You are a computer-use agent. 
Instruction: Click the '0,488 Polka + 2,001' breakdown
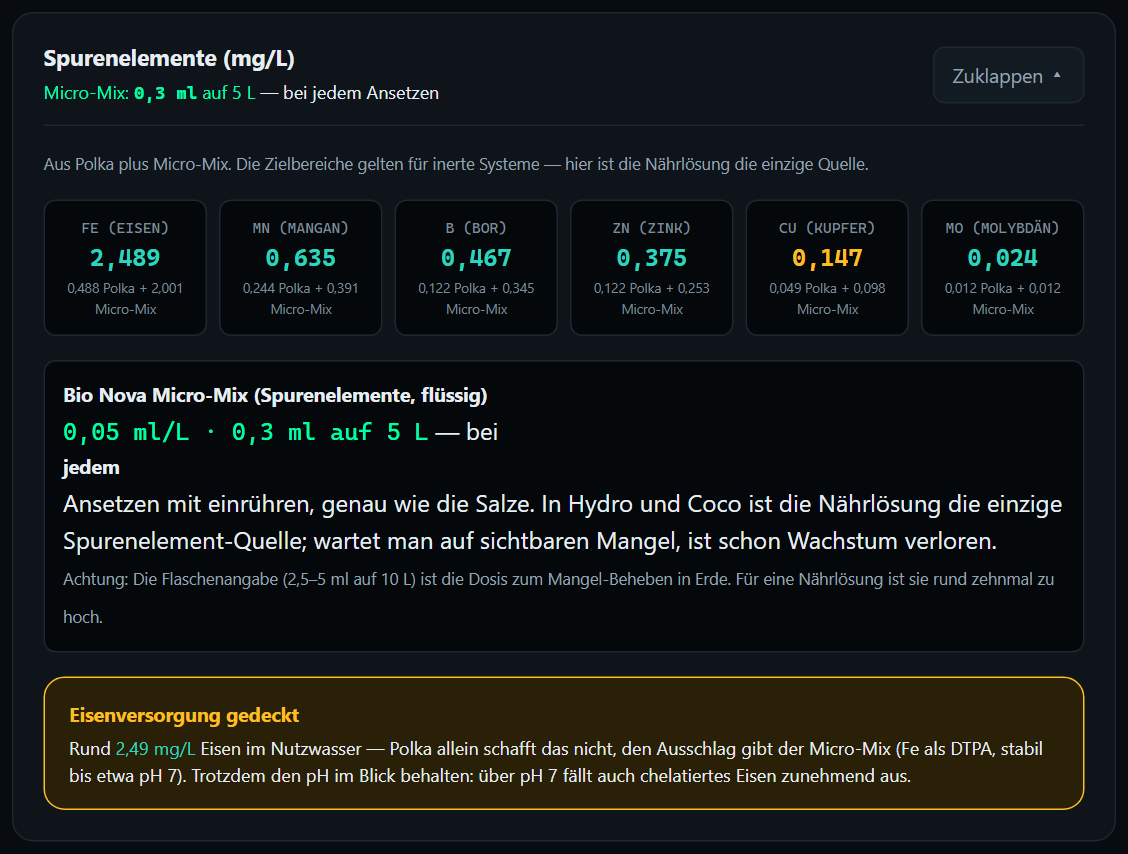click(x=125, y=289)
